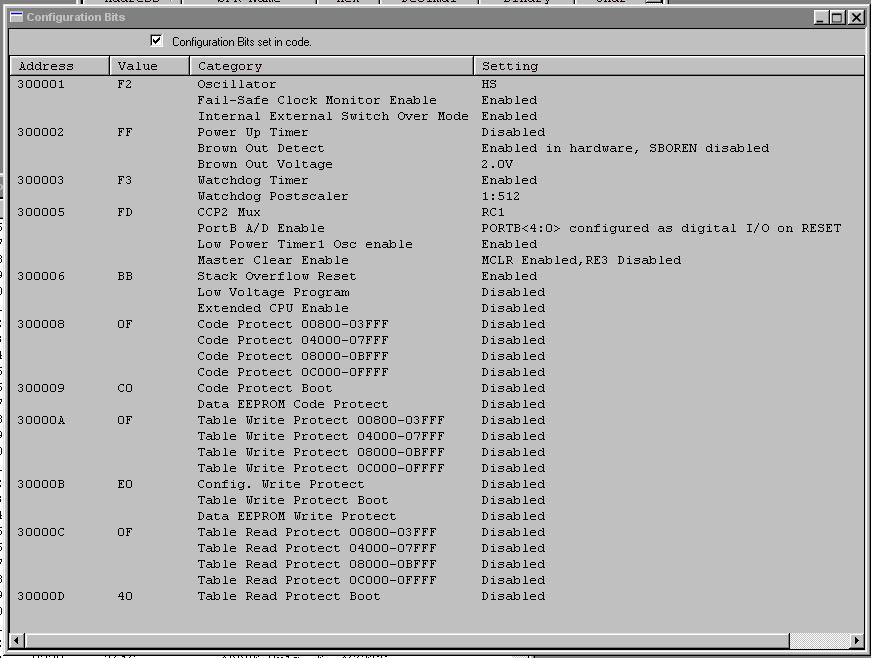Click the Category column header

[330, 66]
